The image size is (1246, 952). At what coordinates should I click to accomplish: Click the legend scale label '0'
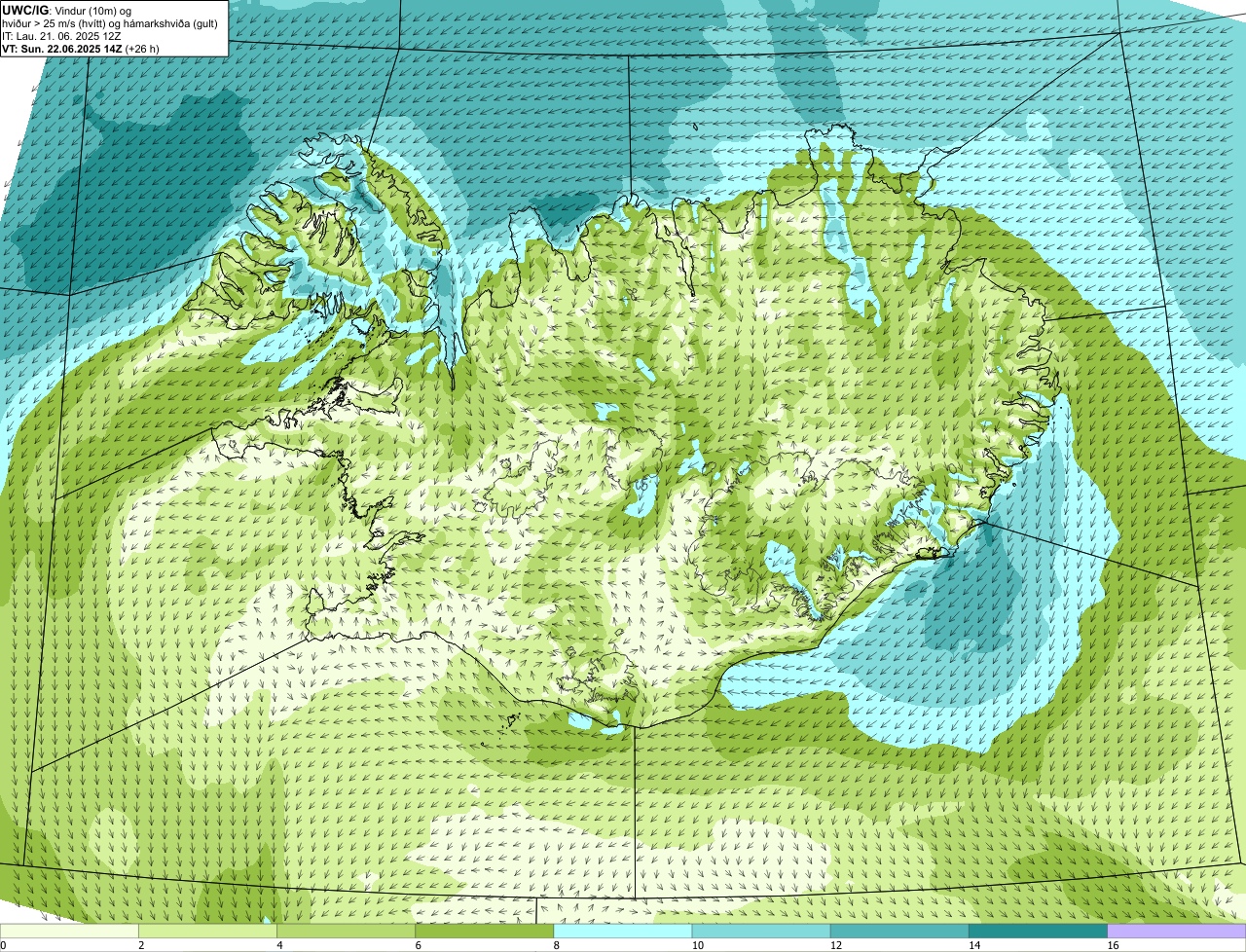[x=3, y=945]
